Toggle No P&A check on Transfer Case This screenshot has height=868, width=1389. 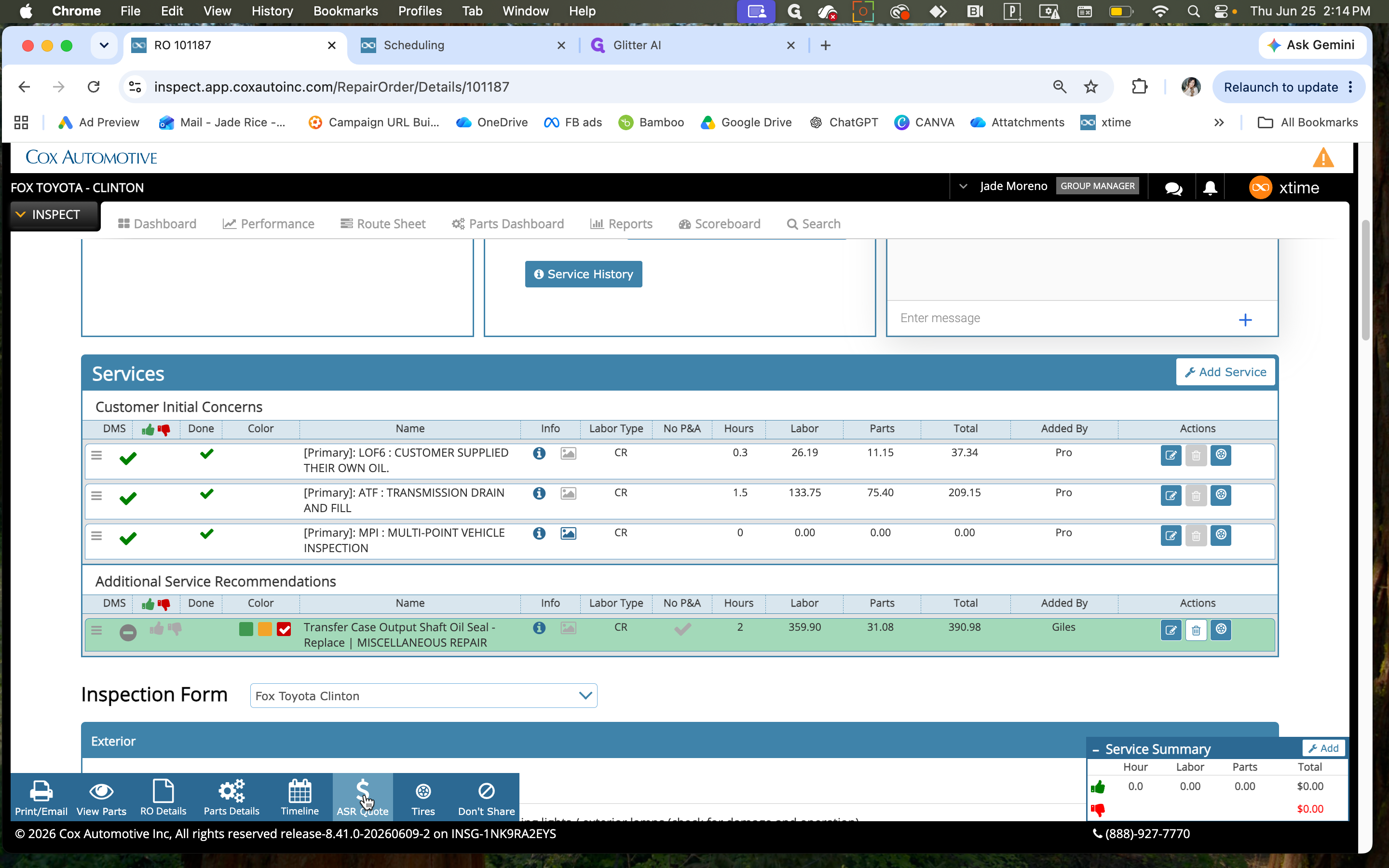[682, 630]
